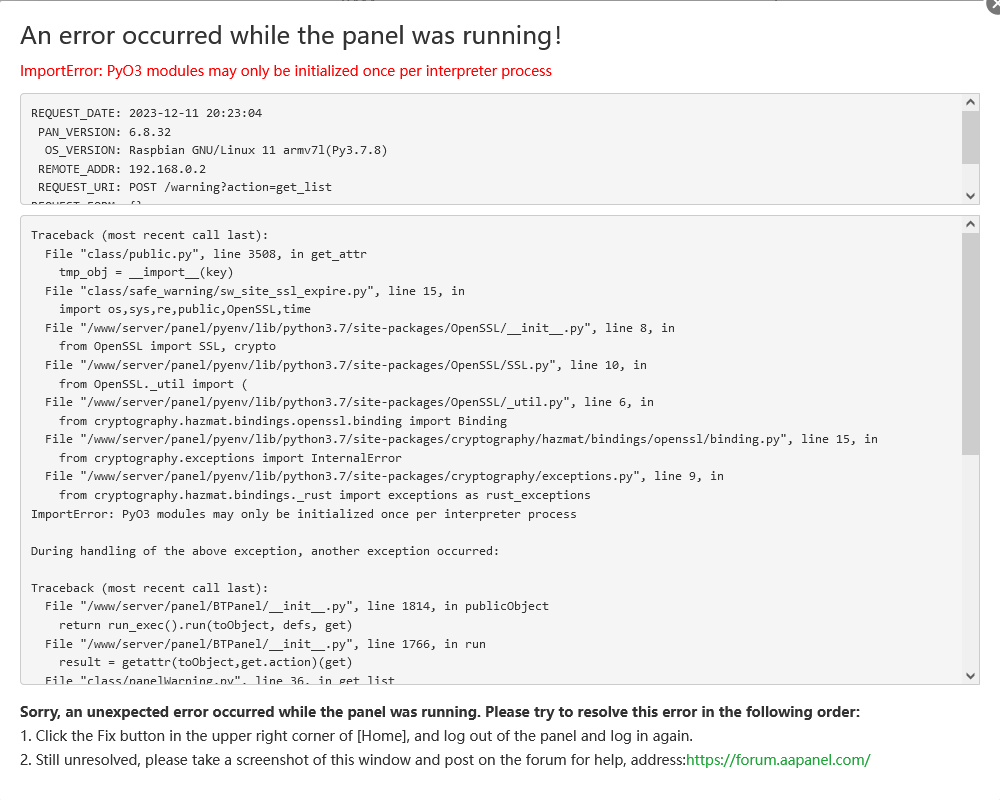Click the "An error occurred" heading
1000x800 pixels.
(x=291, y=36)
